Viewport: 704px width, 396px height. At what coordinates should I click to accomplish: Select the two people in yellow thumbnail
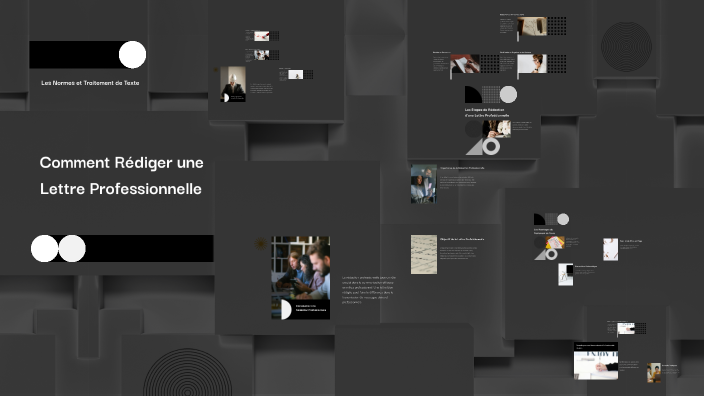654,373
